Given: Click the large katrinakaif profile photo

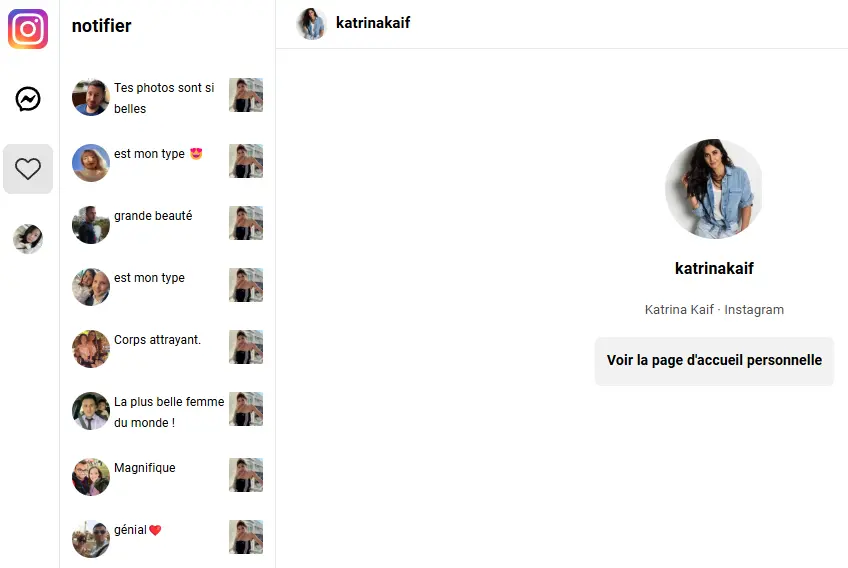Looking at the screenshot, I should (714, 189).
